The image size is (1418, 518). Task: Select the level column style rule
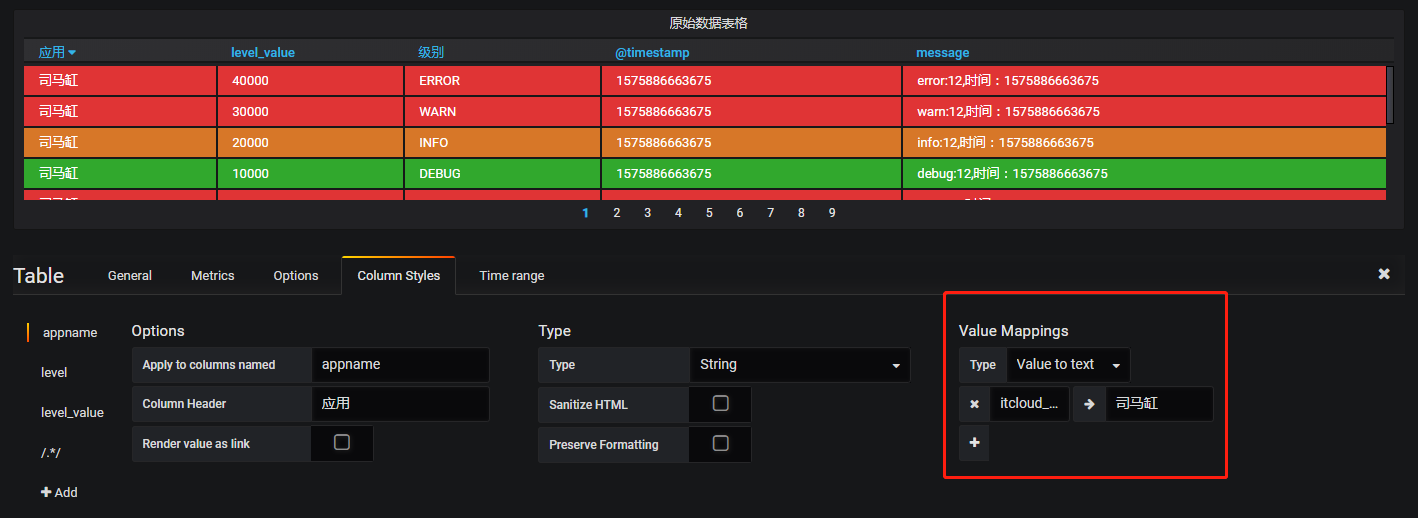pos(54,372)
